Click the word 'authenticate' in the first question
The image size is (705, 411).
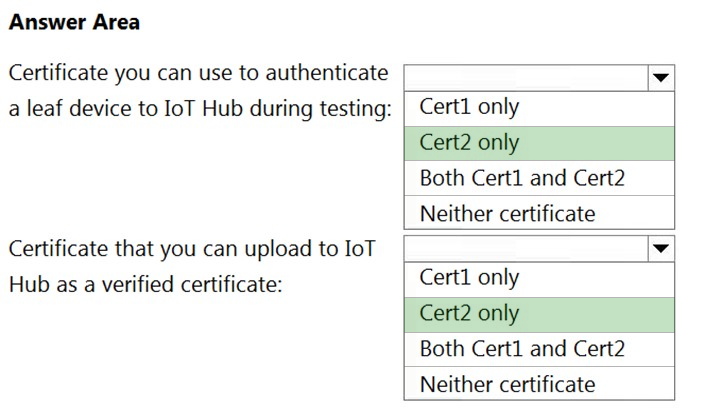coord(327,73)
